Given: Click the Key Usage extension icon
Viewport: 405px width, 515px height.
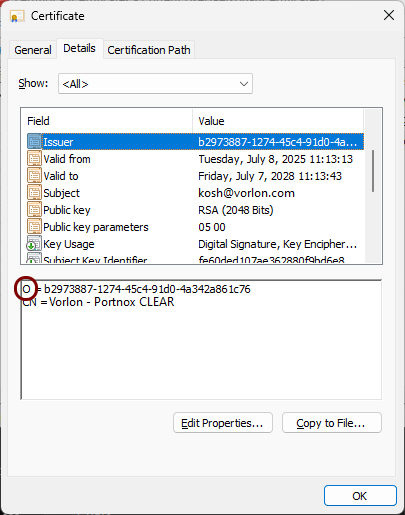Looking at the screenshot, I should [x=34, y=244].
